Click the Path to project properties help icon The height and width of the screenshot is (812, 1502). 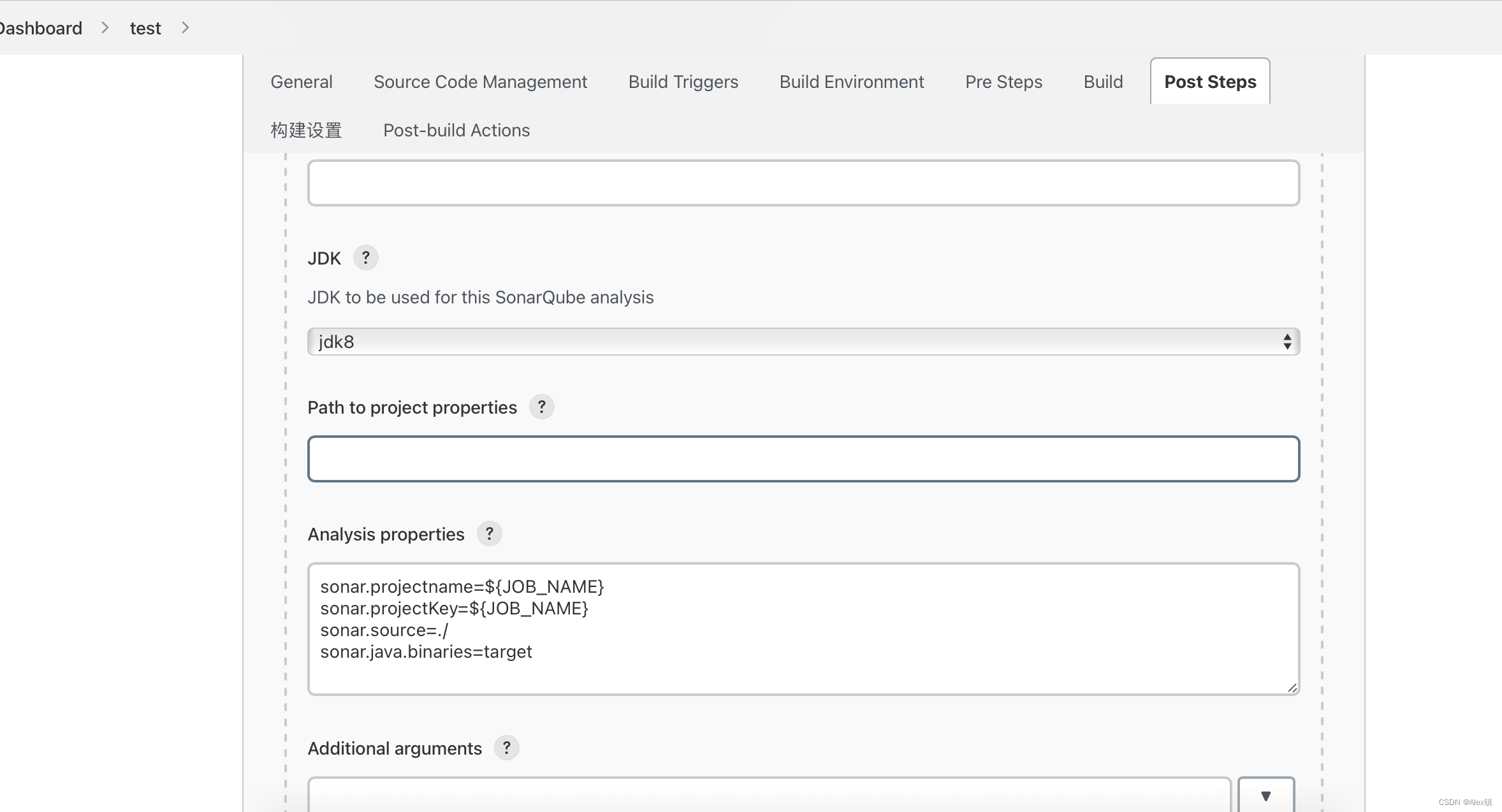[542, 407]
